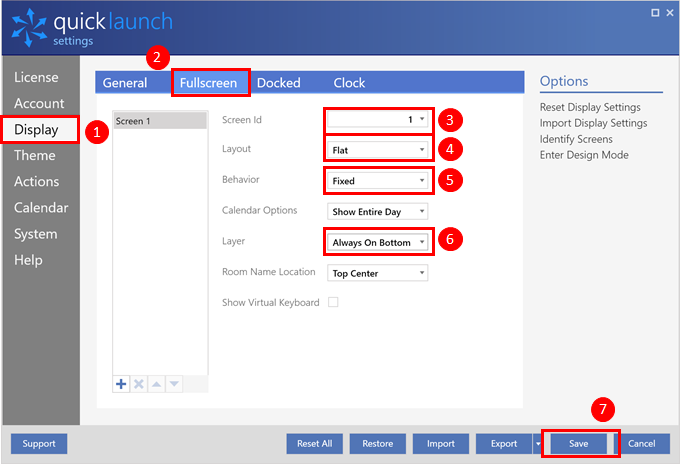Click Identify Screens option

tap(576, 139)
